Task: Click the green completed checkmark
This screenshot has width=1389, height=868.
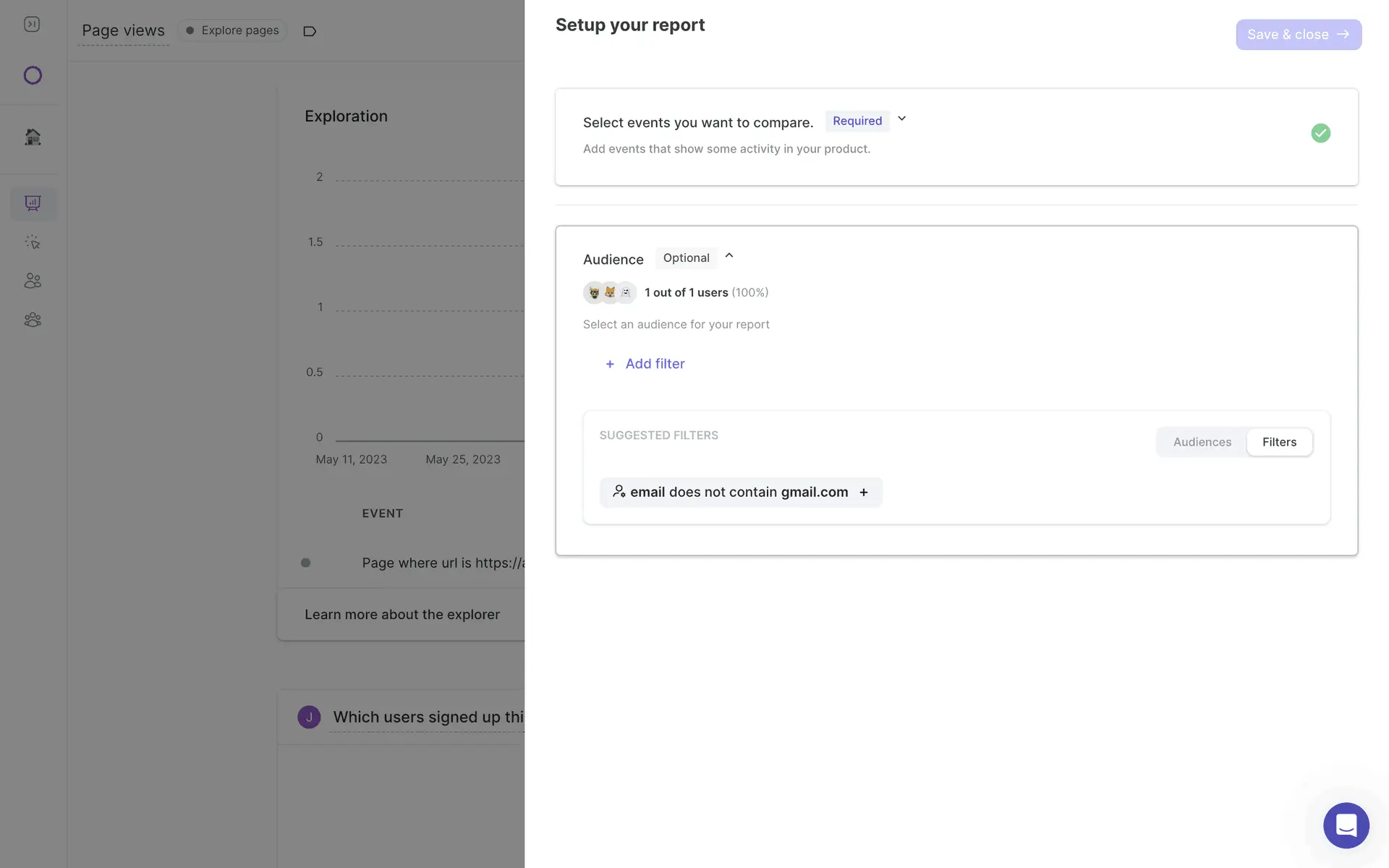Action: 1320,133
